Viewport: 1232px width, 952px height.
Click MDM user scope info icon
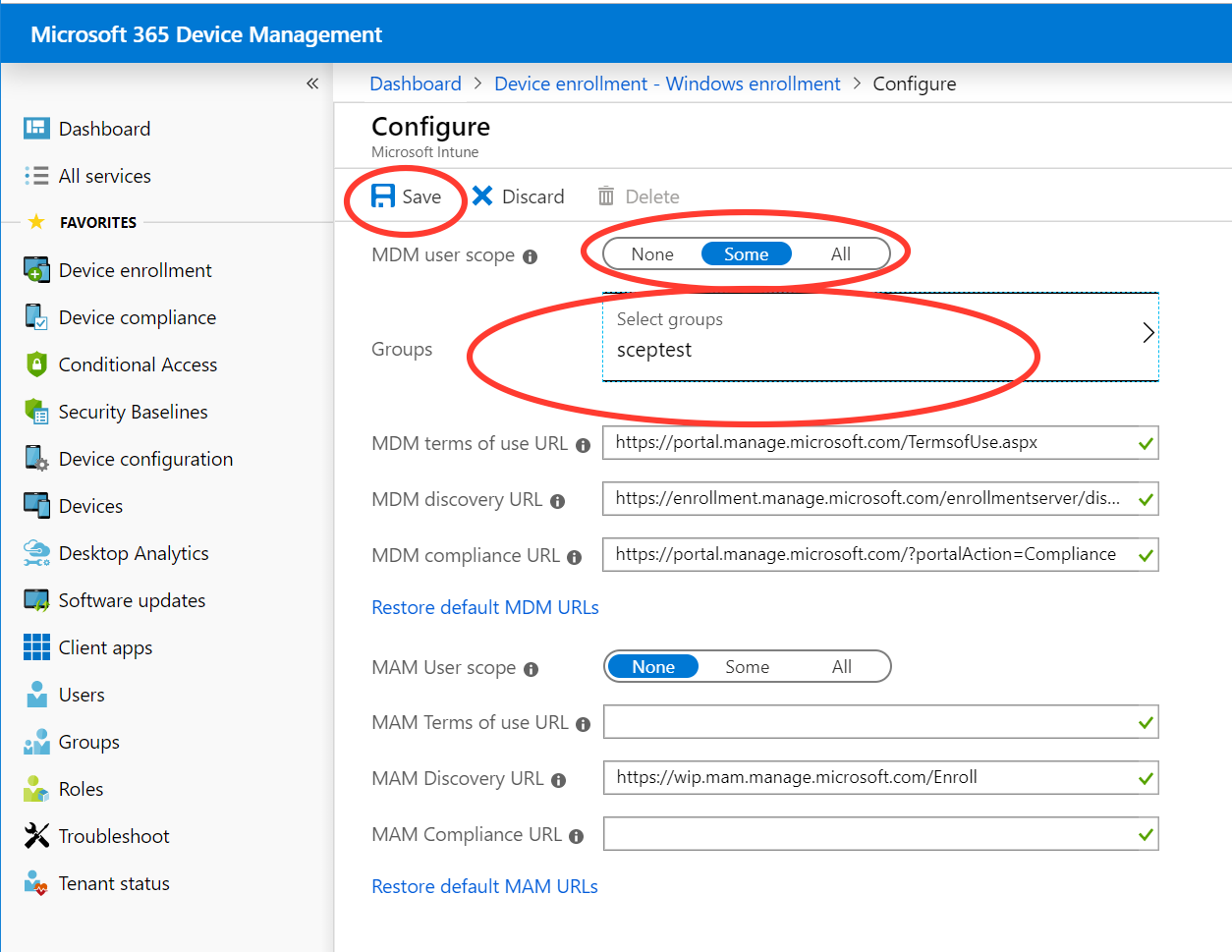pos(531,256)
